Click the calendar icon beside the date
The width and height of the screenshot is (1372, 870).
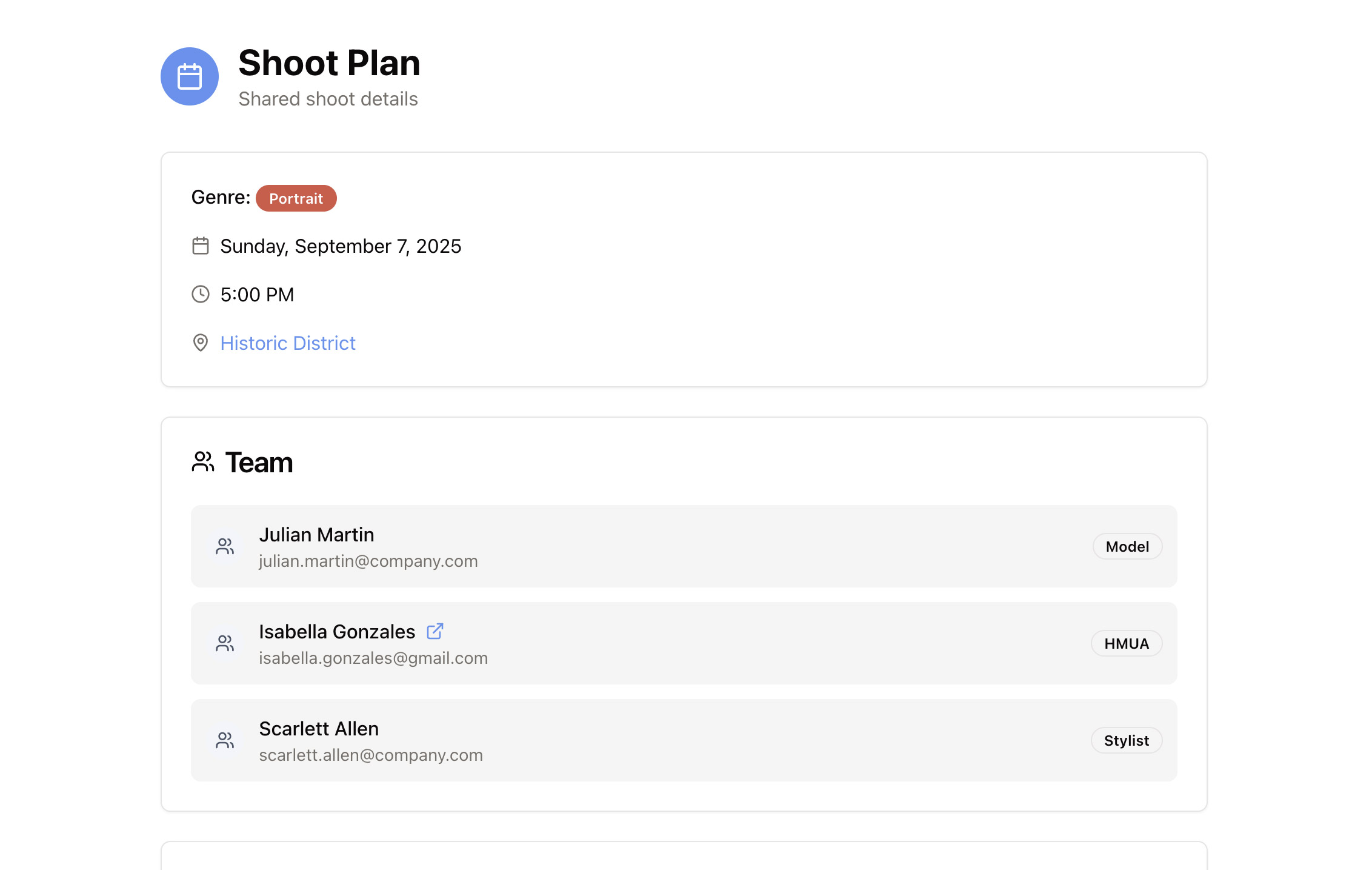pyautogui.click(x=201, y=246)
